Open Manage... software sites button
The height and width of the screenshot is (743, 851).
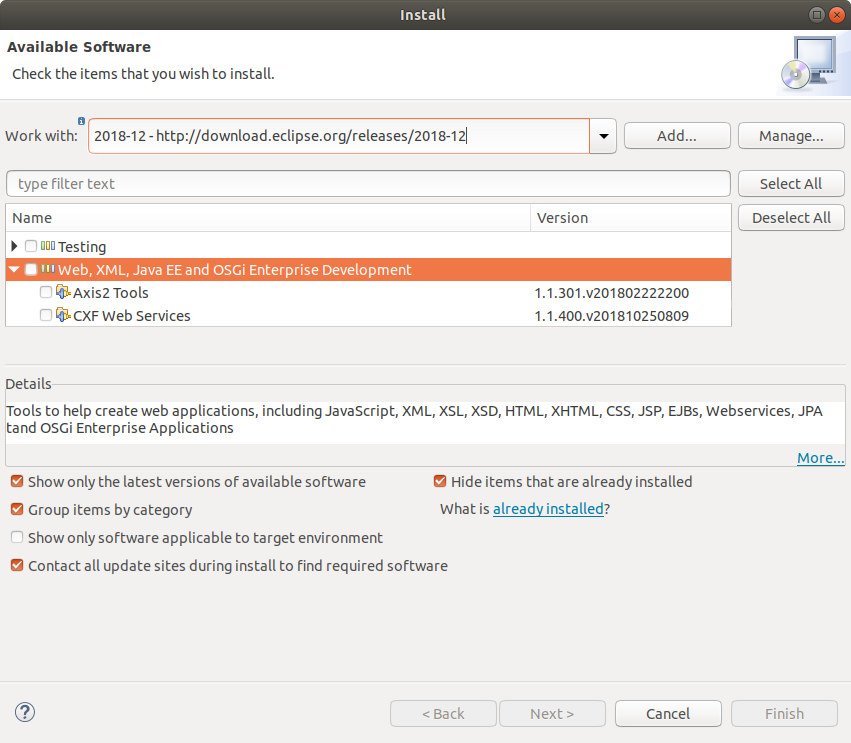791,136
